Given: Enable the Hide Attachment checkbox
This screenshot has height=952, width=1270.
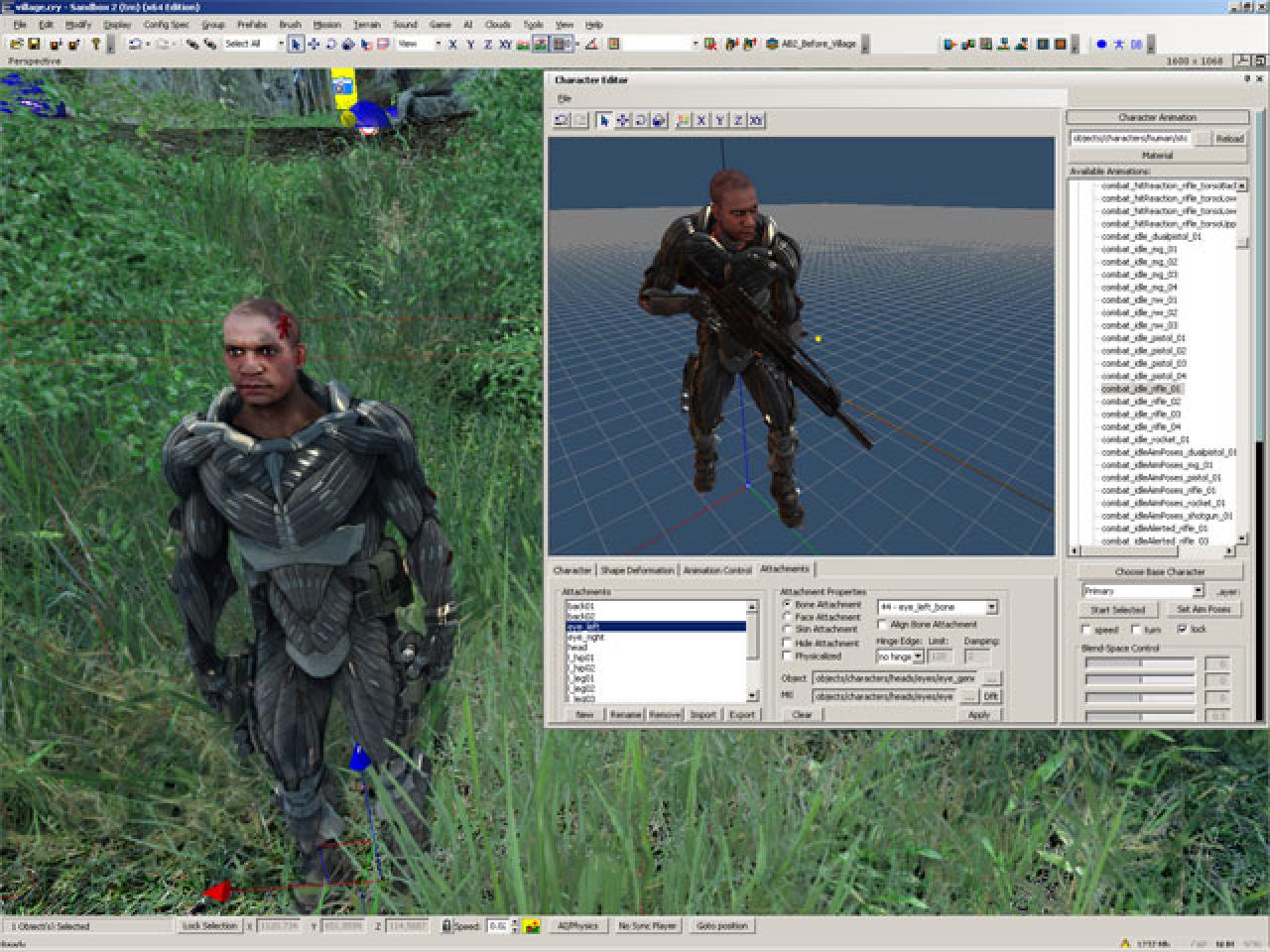Looking at the screenshot, I should coord(788,643).
